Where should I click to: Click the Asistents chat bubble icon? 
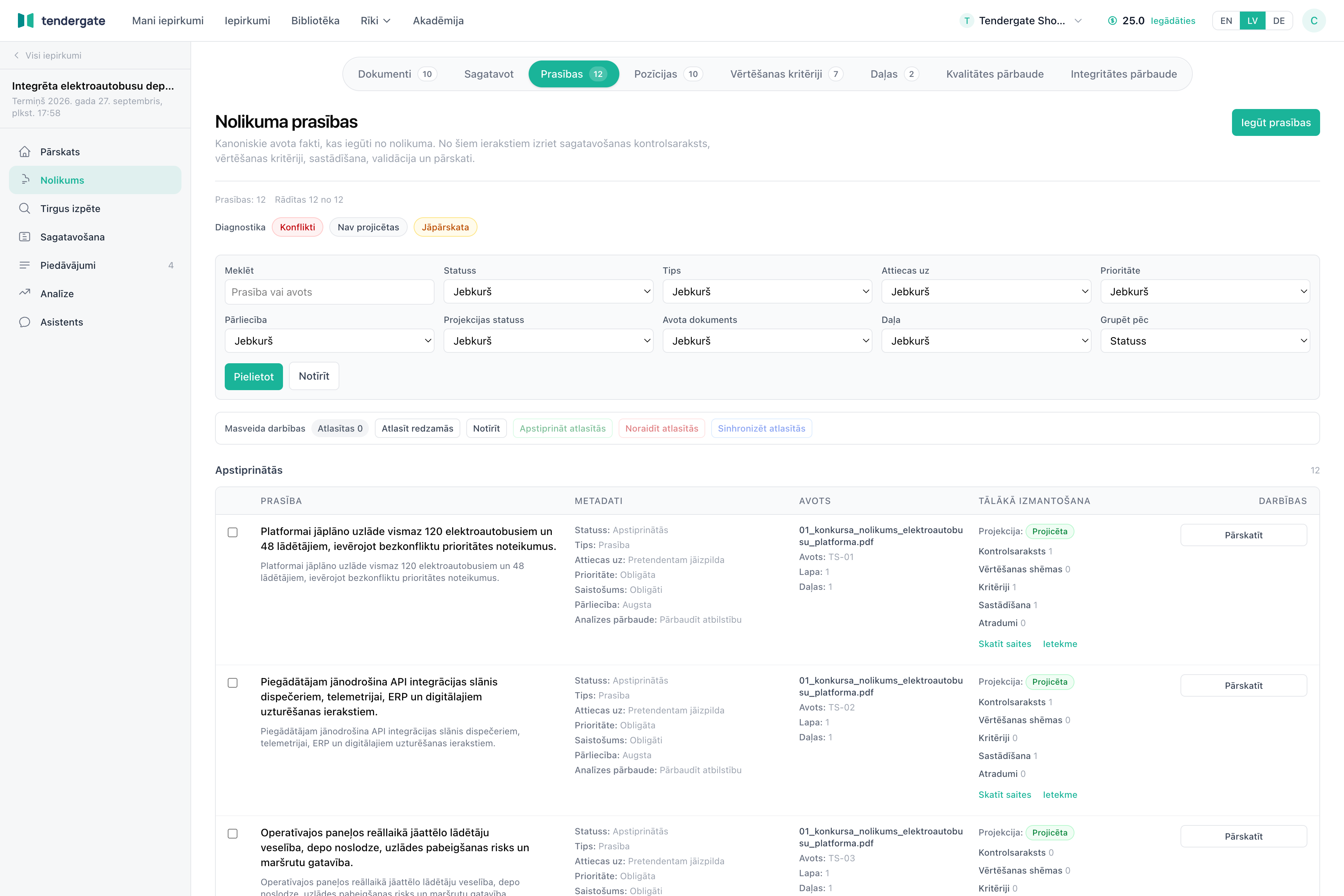(x=25, y=322)
